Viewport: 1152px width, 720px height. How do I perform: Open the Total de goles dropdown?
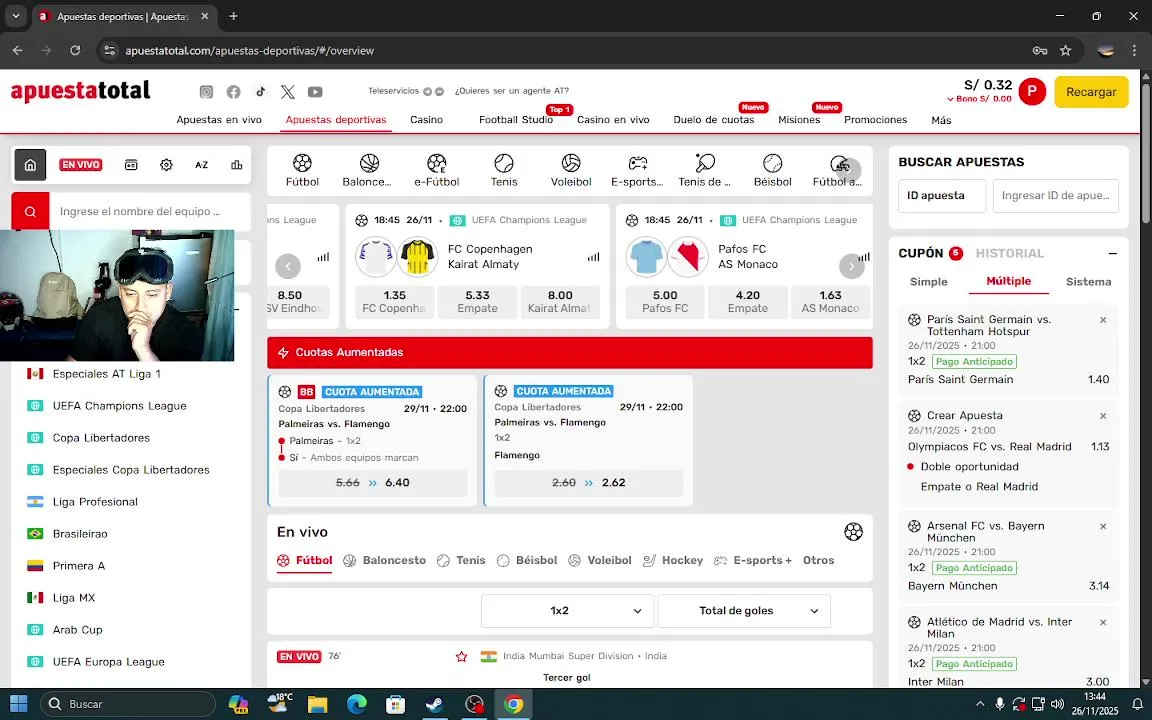click(744, 611)
